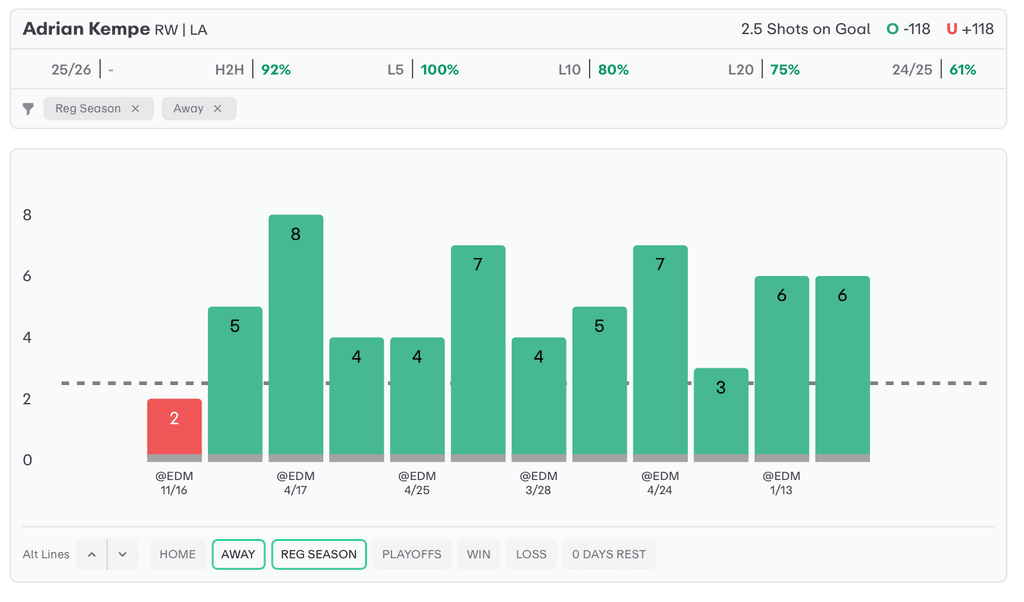This screenshot has height=602, width=1024.
Task: Filter games by WIN
Action: pyautogui.click(x=479, y=554)
